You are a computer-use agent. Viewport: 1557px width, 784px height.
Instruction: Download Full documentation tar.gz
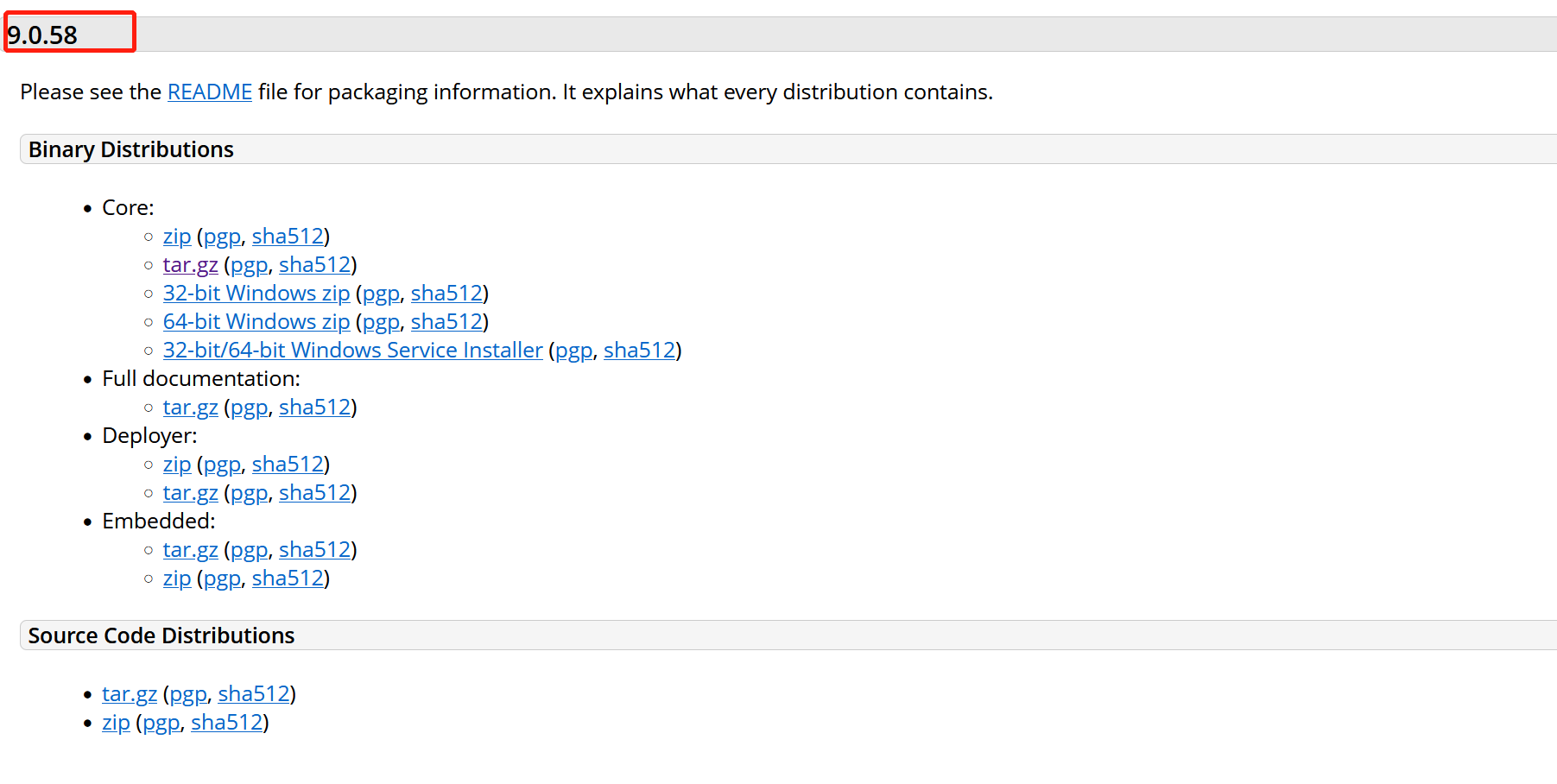(191, 408)
